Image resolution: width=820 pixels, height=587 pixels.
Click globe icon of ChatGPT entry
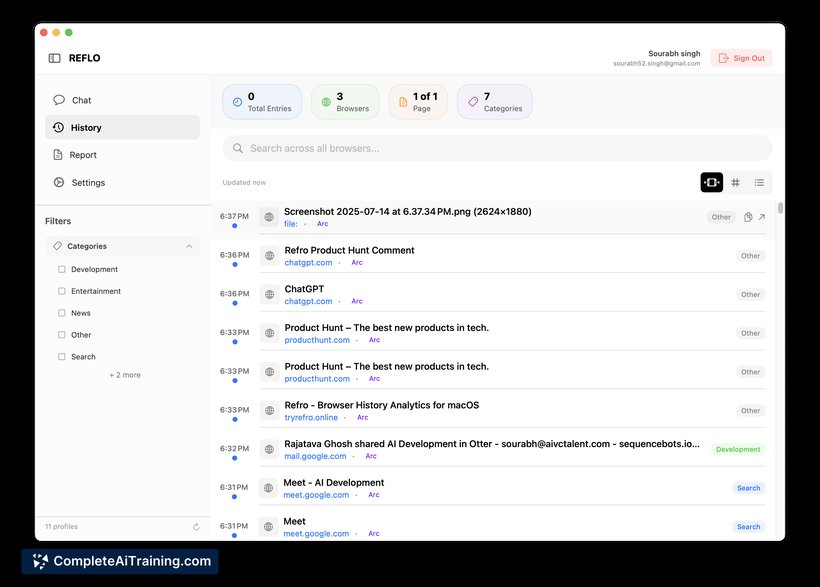tap(269, 295)
